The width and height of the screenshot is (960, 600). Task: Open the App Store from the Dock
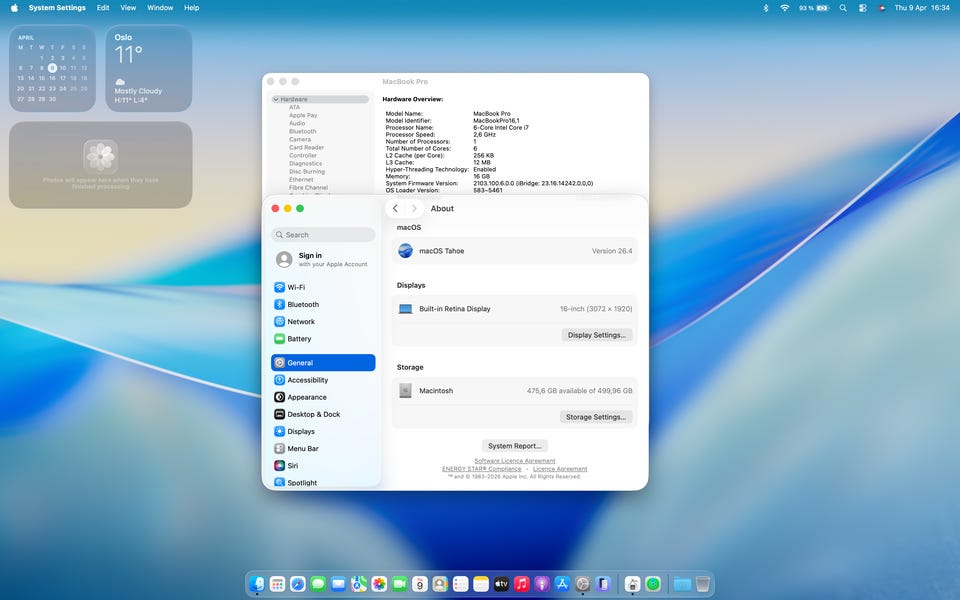562,584
